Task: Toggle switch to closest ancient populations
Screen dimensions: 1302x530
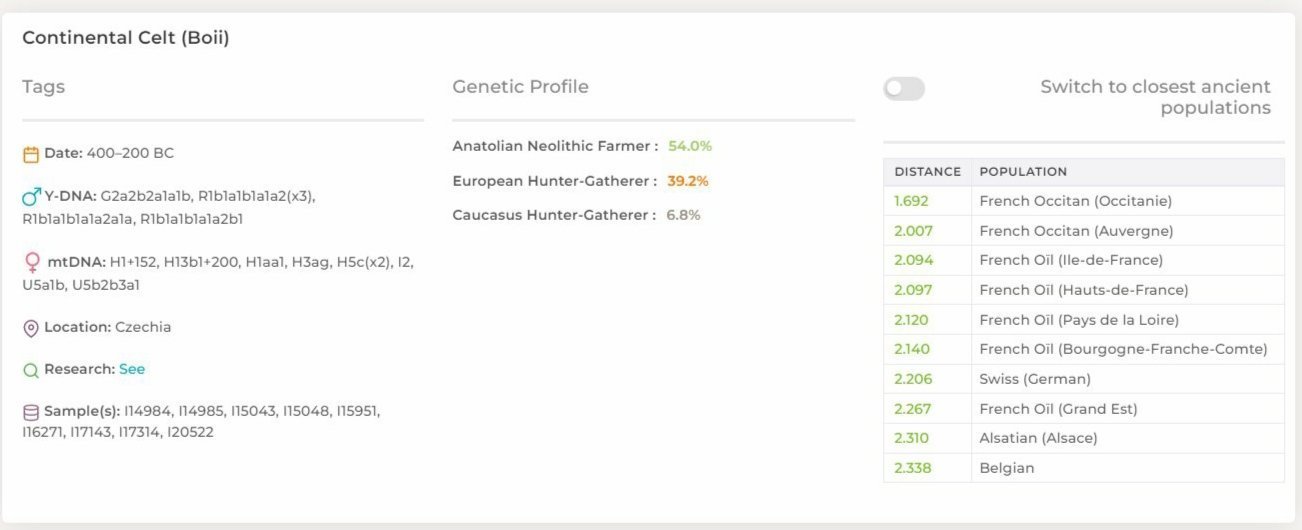Action: click(x=904, y=89)
